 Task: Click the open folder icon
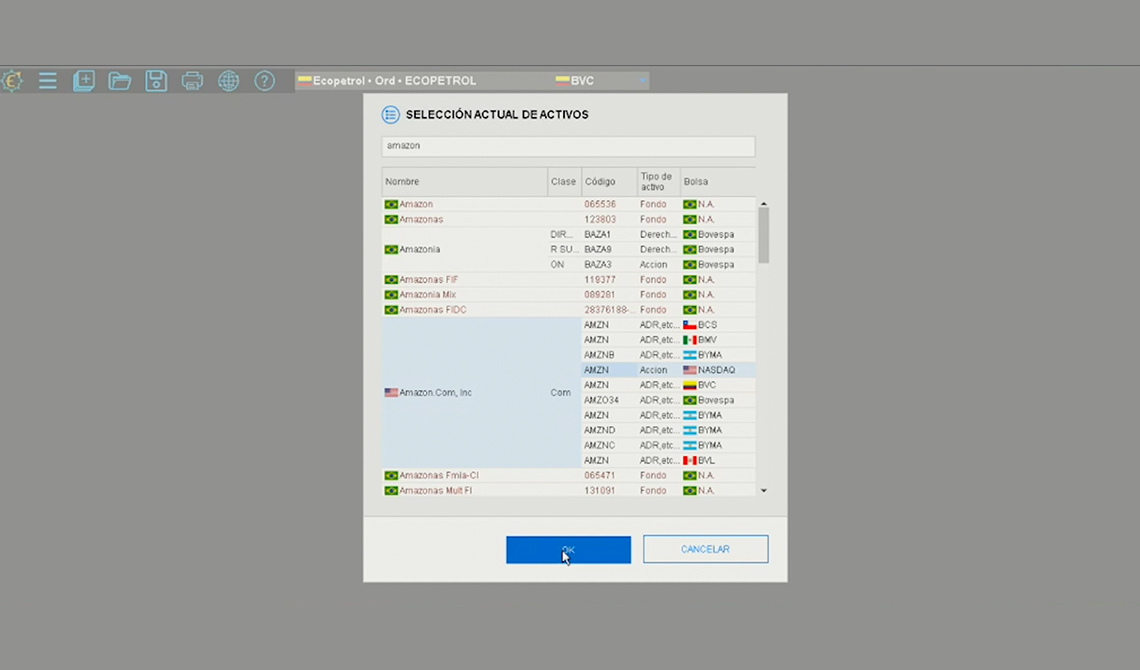[120, 81]
